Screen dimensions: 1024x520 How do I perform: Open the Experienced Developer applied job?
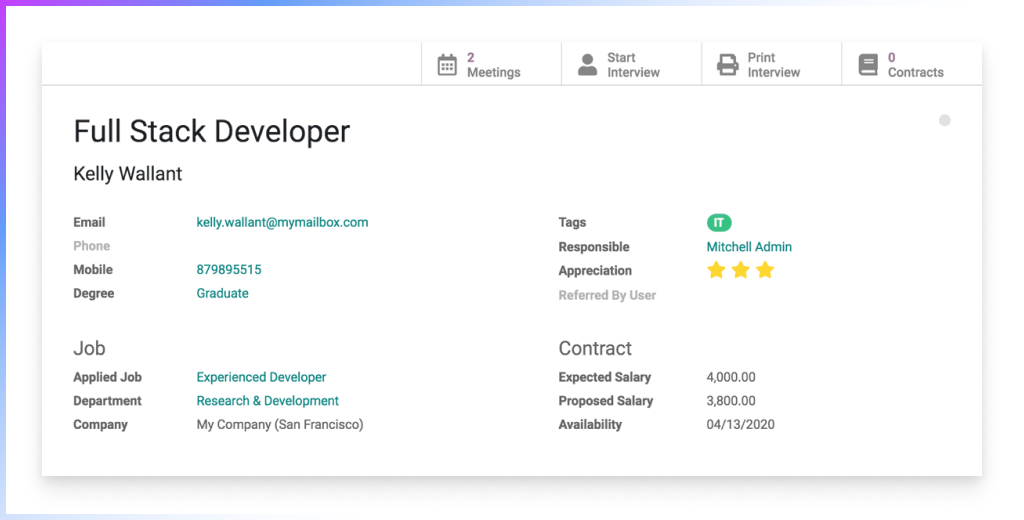point(261,377)
